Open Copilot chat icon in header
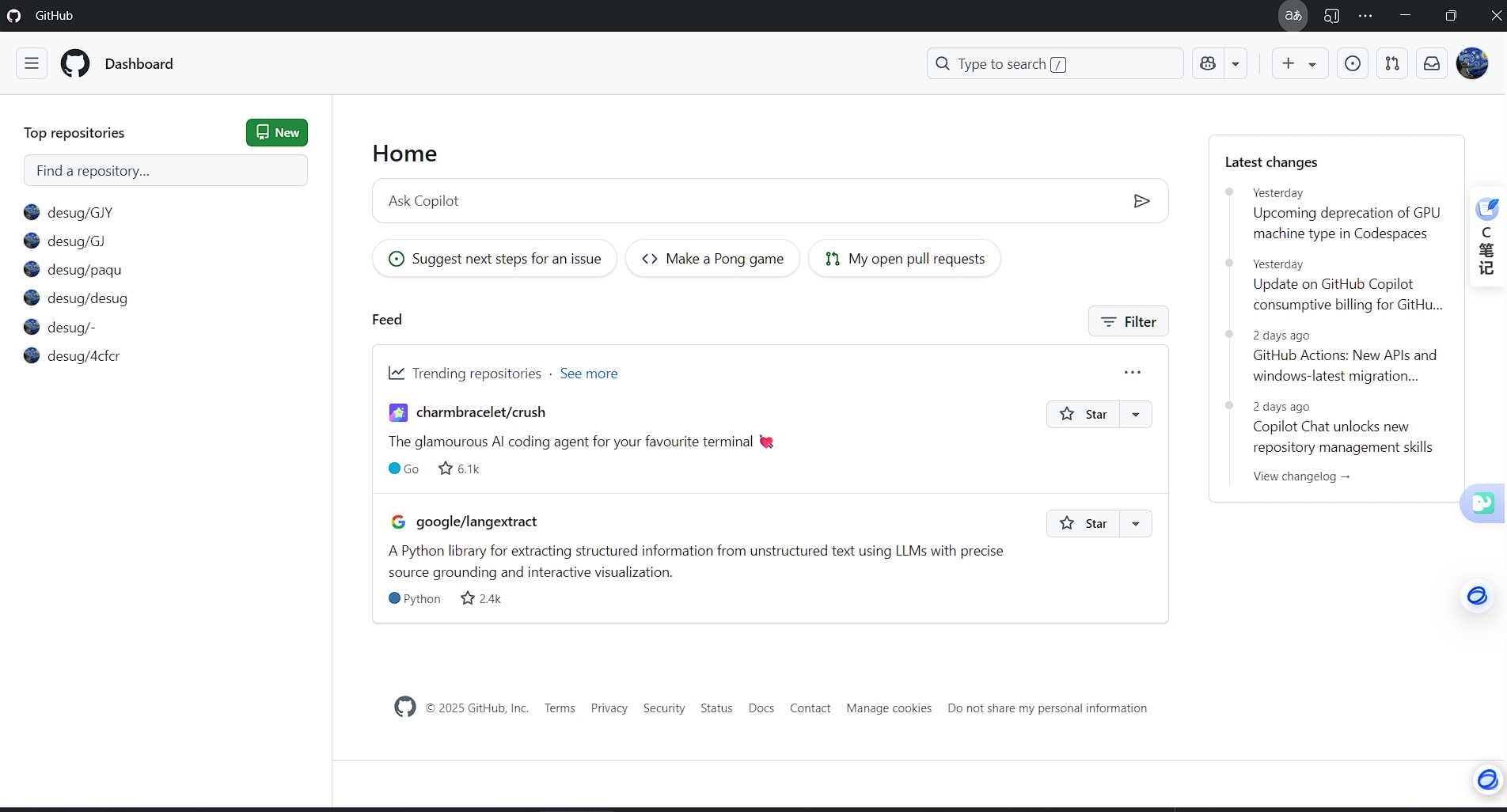The height and width of the screenshot is (812, 1507). 1208,63
